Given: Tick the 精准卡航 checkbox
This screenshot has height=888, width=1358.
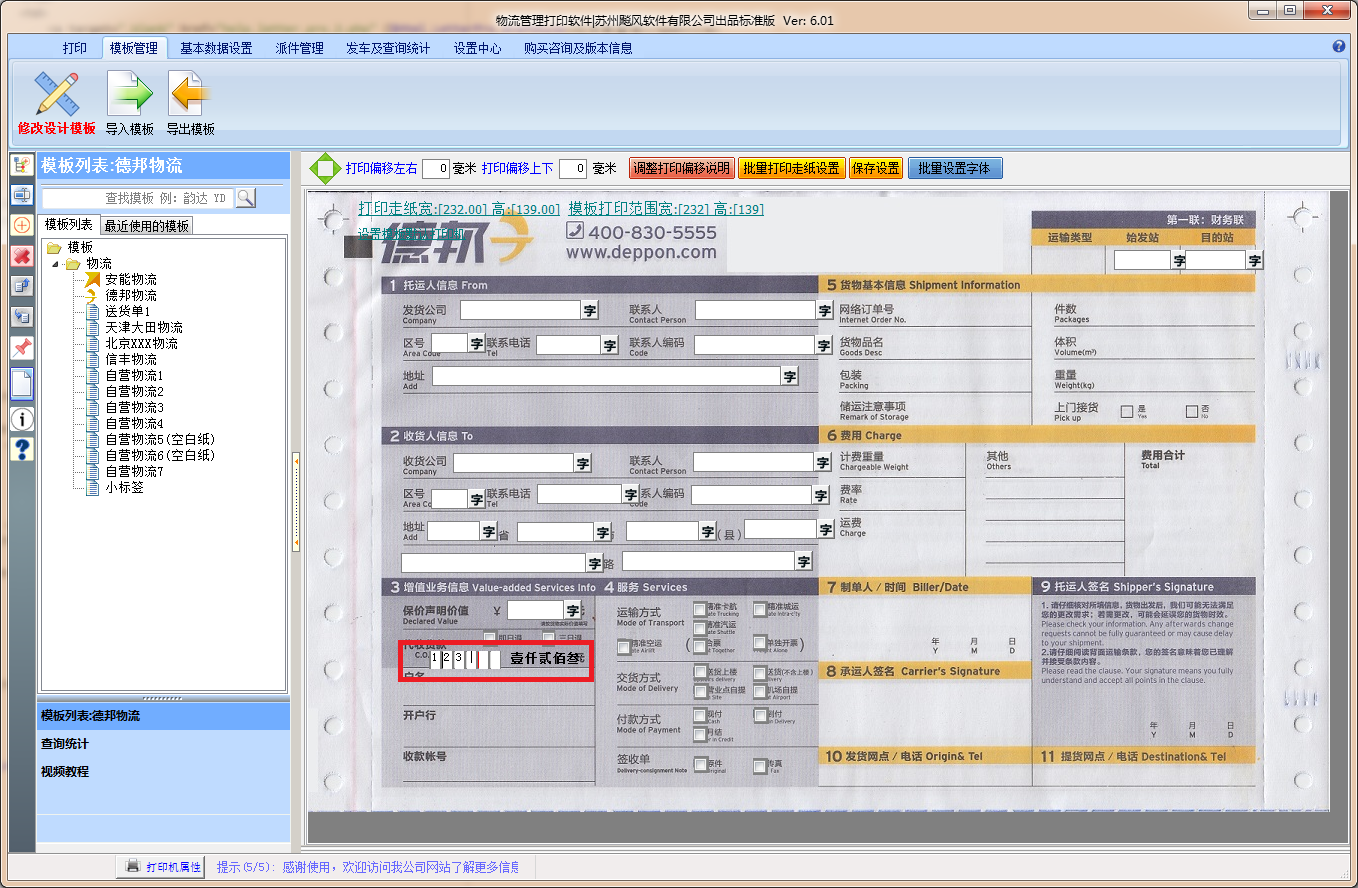Looking at the screenshot, I should [700, 608].
